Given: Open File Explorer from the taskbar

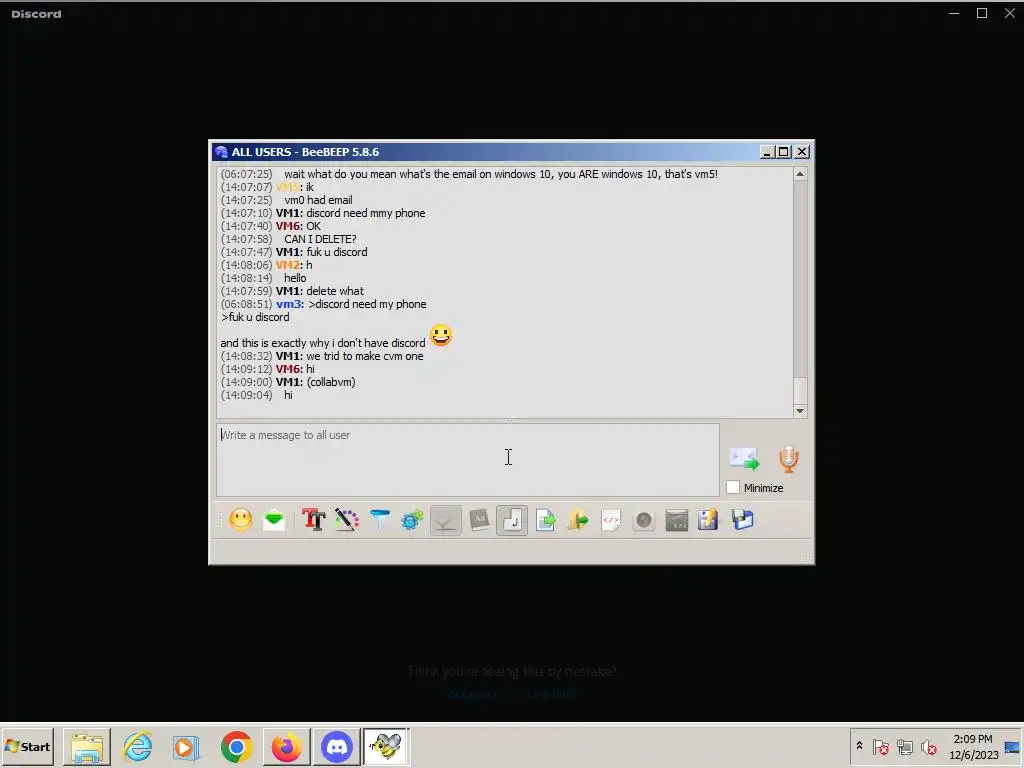Looking at the screenshot, I should tap(87, 746).
